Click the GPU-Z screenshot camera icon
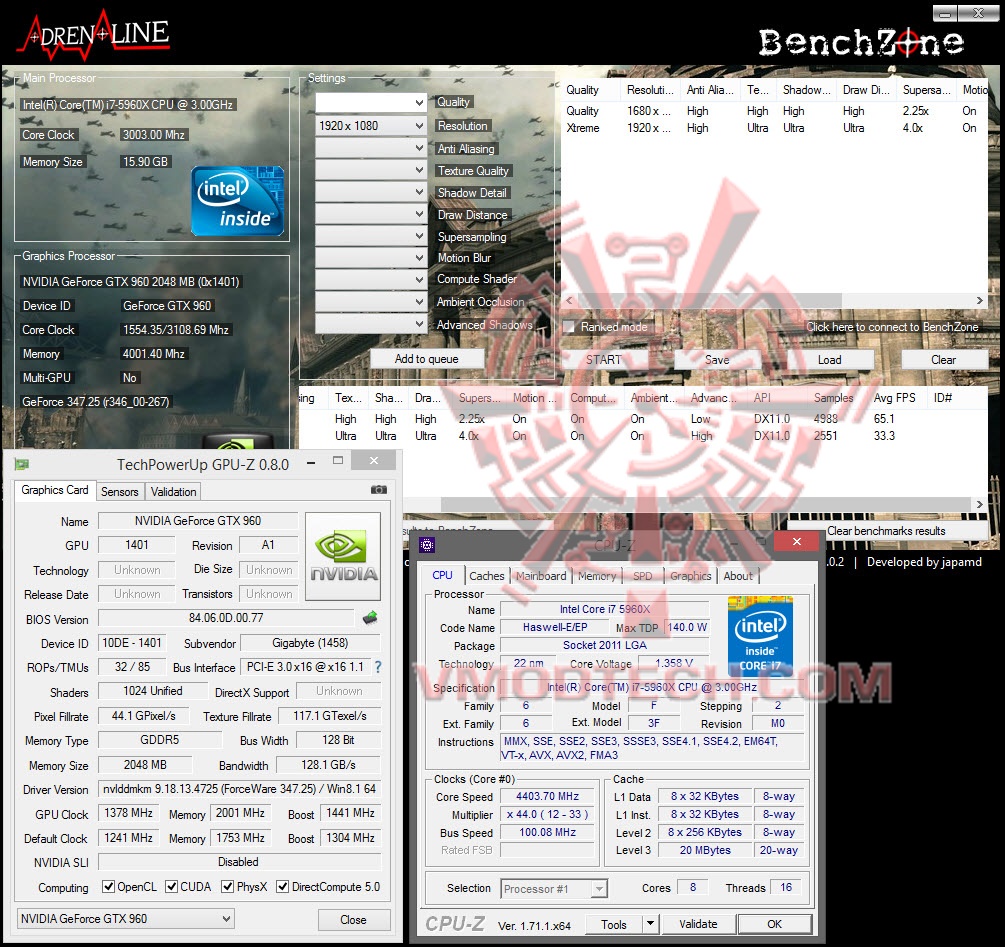The width and height of the screenshot is (1005, 947). coord(378,490)
